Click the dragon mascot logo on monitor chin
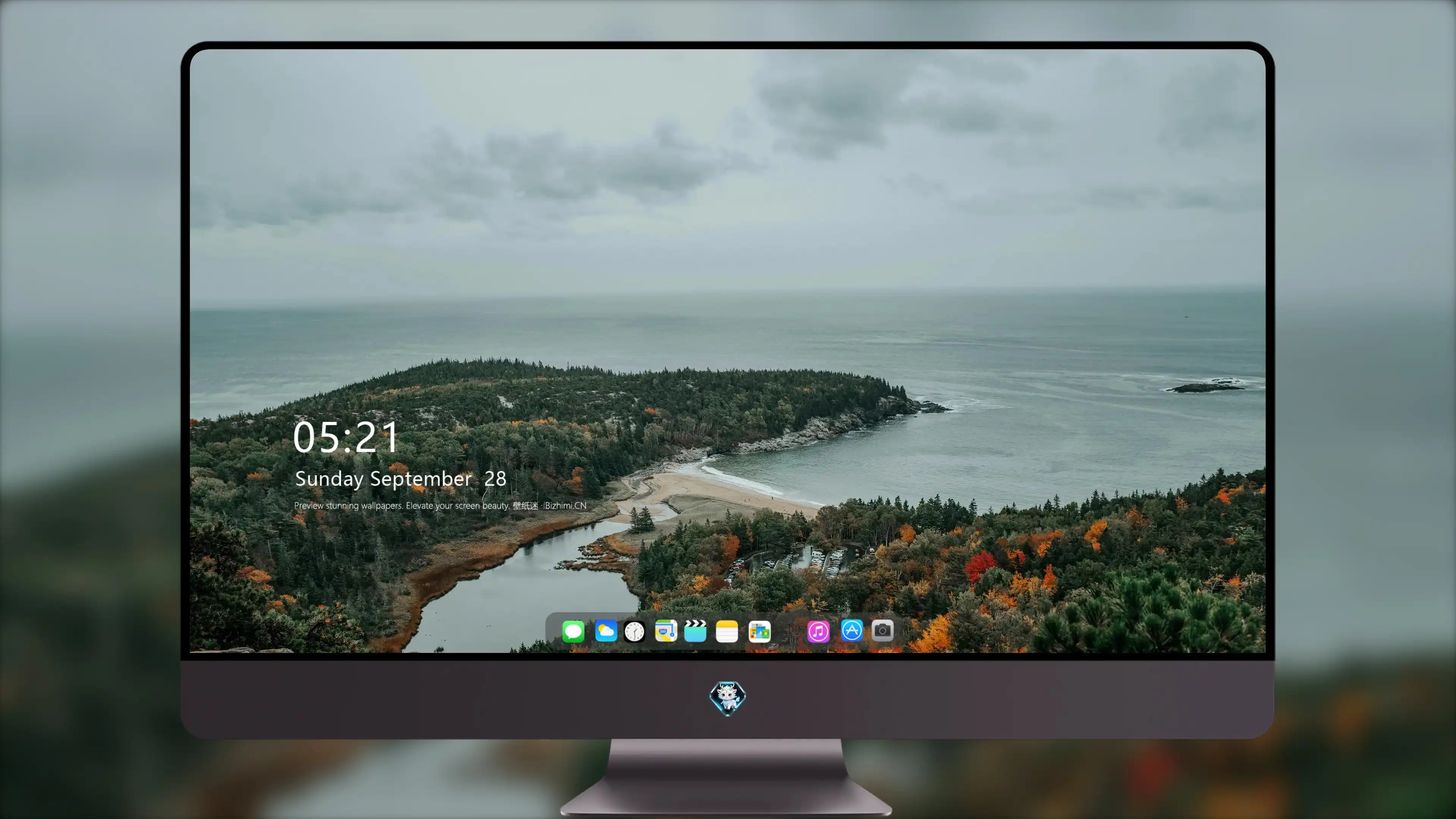The width and height of the screenshot is (1456, 819). [728, 698]
